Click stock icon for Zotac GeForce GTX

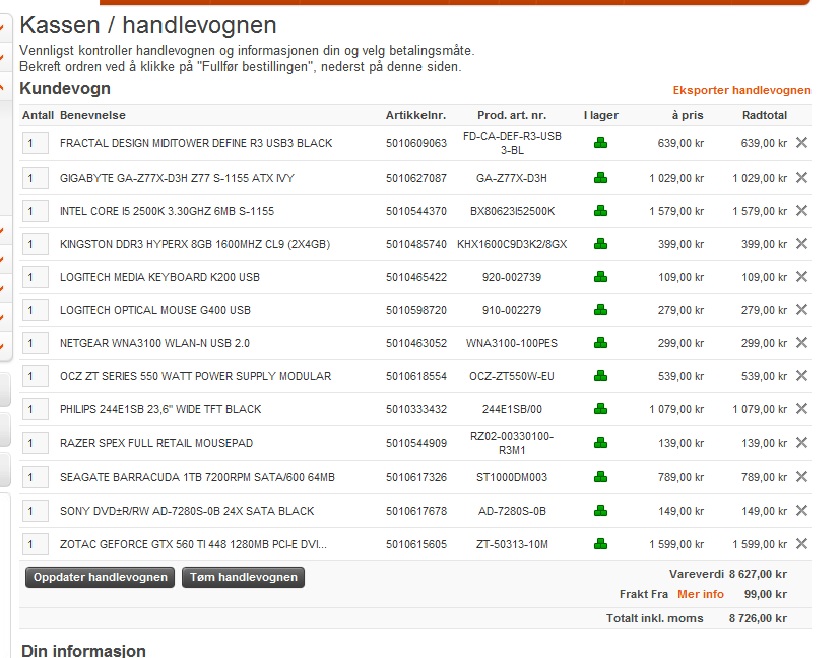tap(601, 544)
